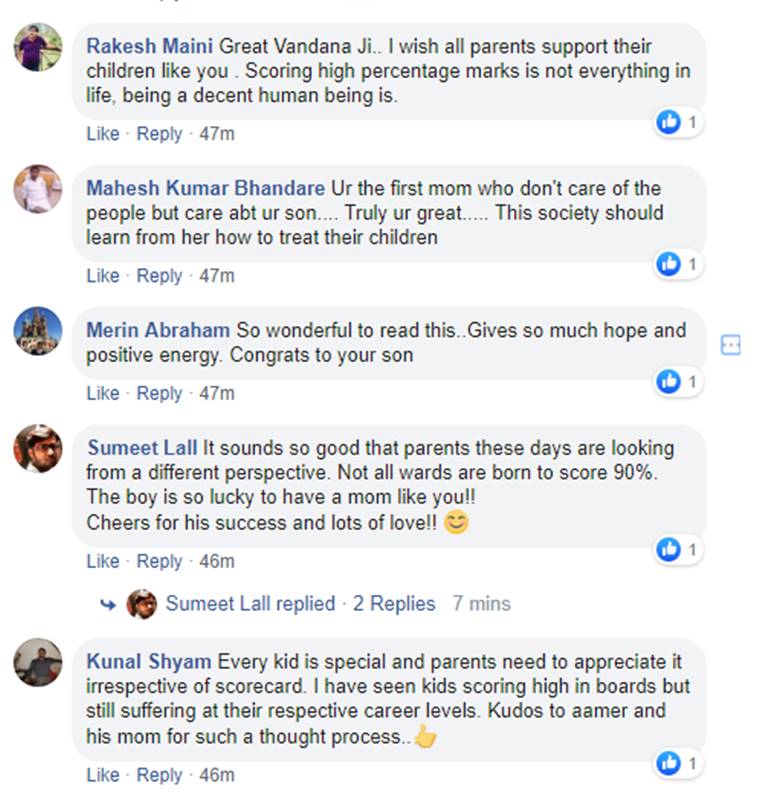Click the like reaction icon on Rakesh Maini's comment
Image resolution: width=759 pixels, height=794 pixels.
point(668,122)
